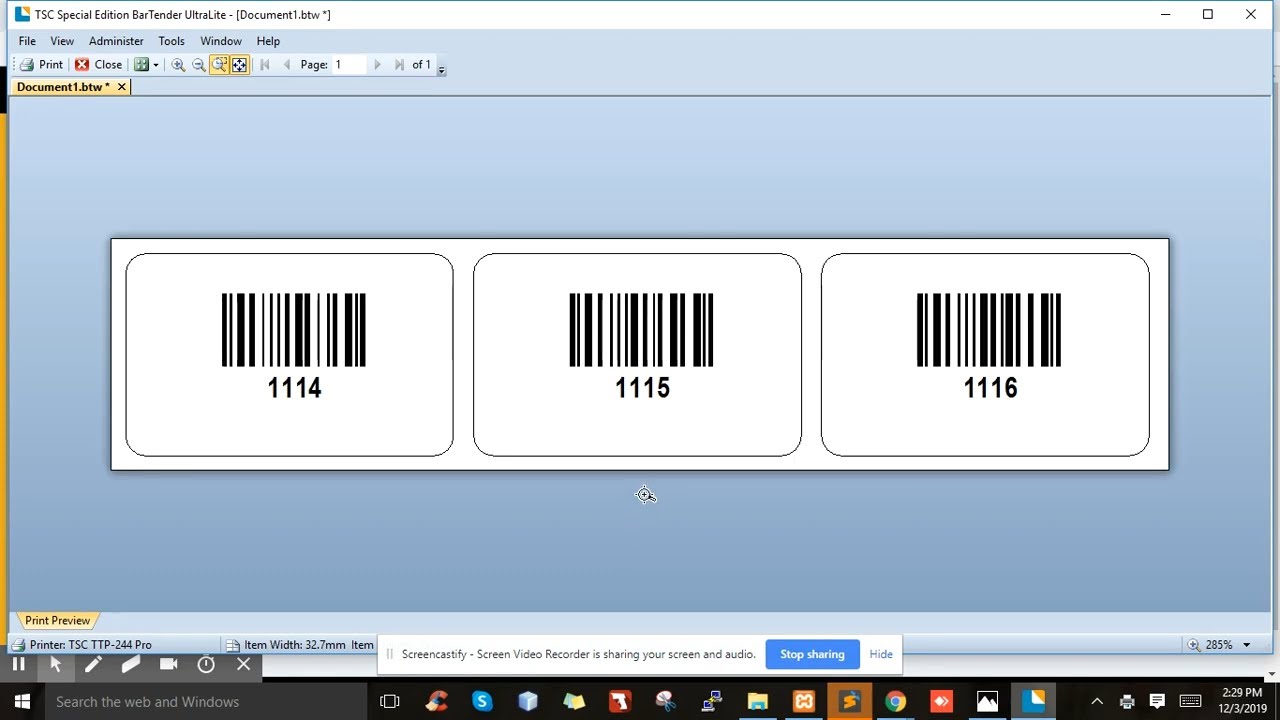
Task: Click the status bar zoom magnifier icon
Action: (x=1194, y=645)
